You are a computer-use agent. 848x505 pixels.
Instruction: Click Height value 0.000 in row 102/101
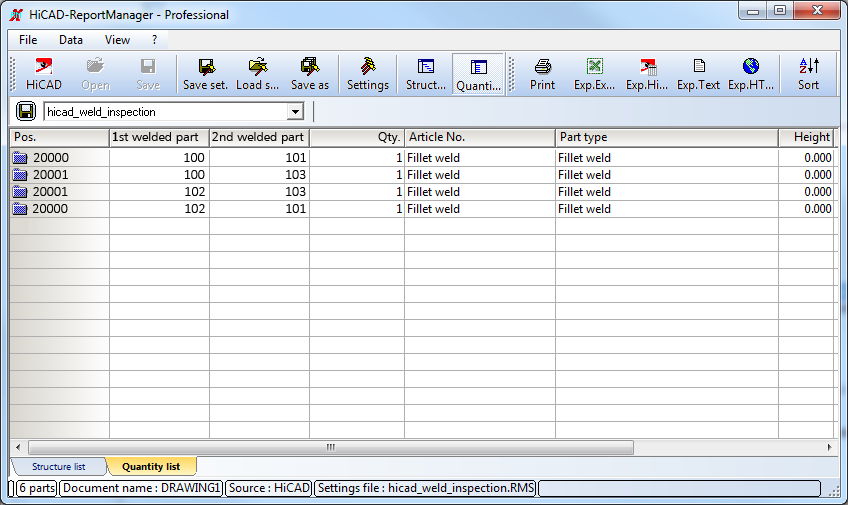tap(818, 209)
